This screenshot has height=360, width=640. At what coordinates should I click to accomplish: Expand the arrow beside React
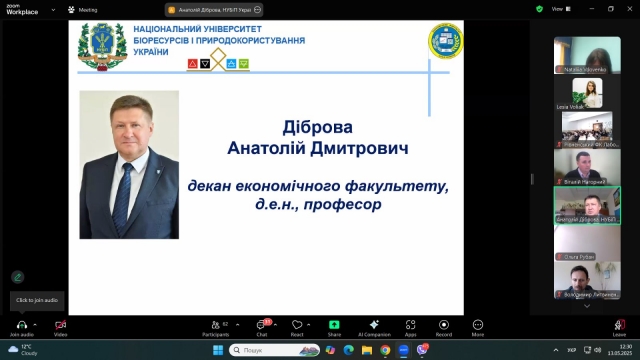[x=309, y=325]
